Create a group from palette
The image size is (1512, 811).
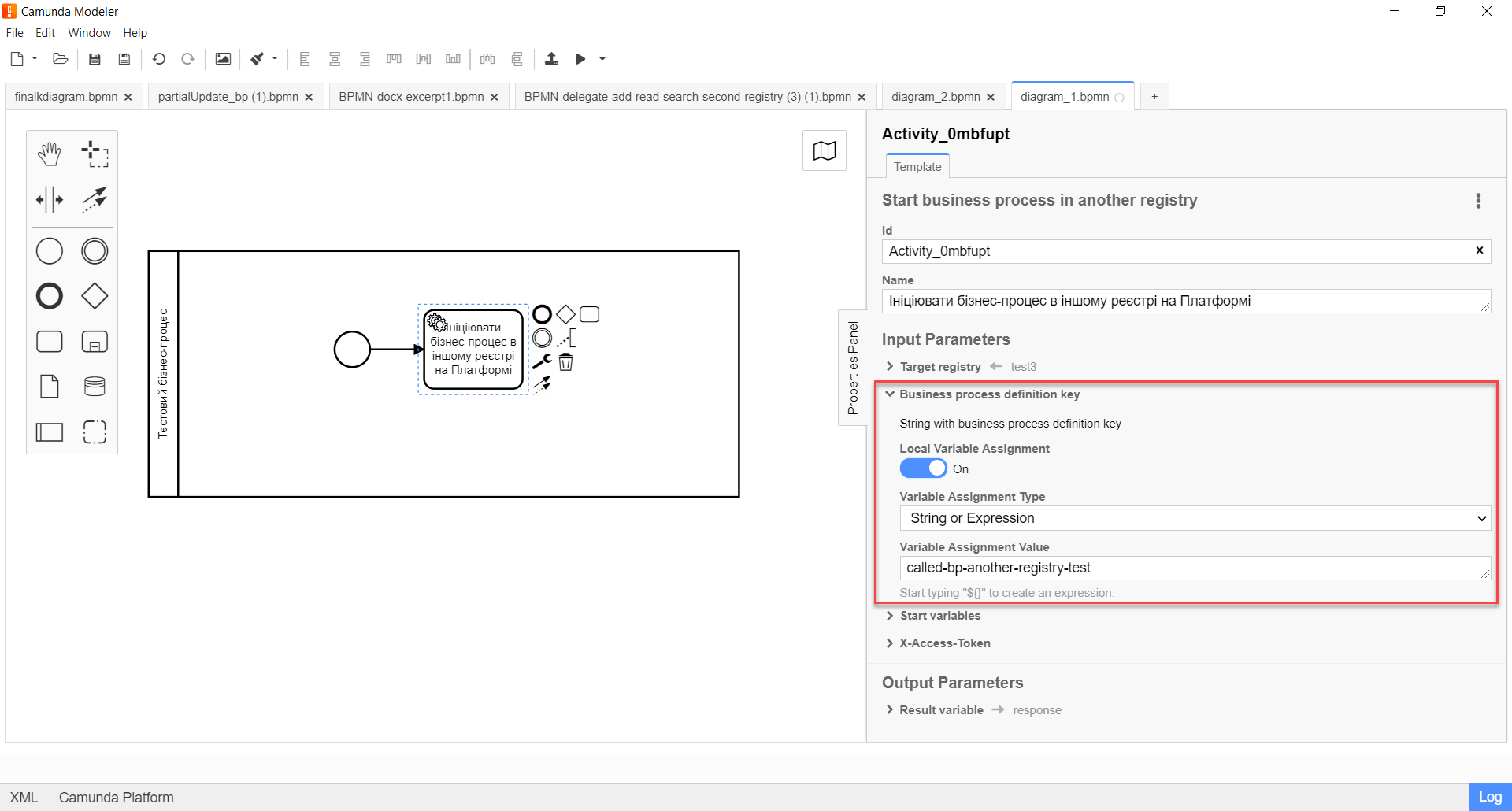94,432
